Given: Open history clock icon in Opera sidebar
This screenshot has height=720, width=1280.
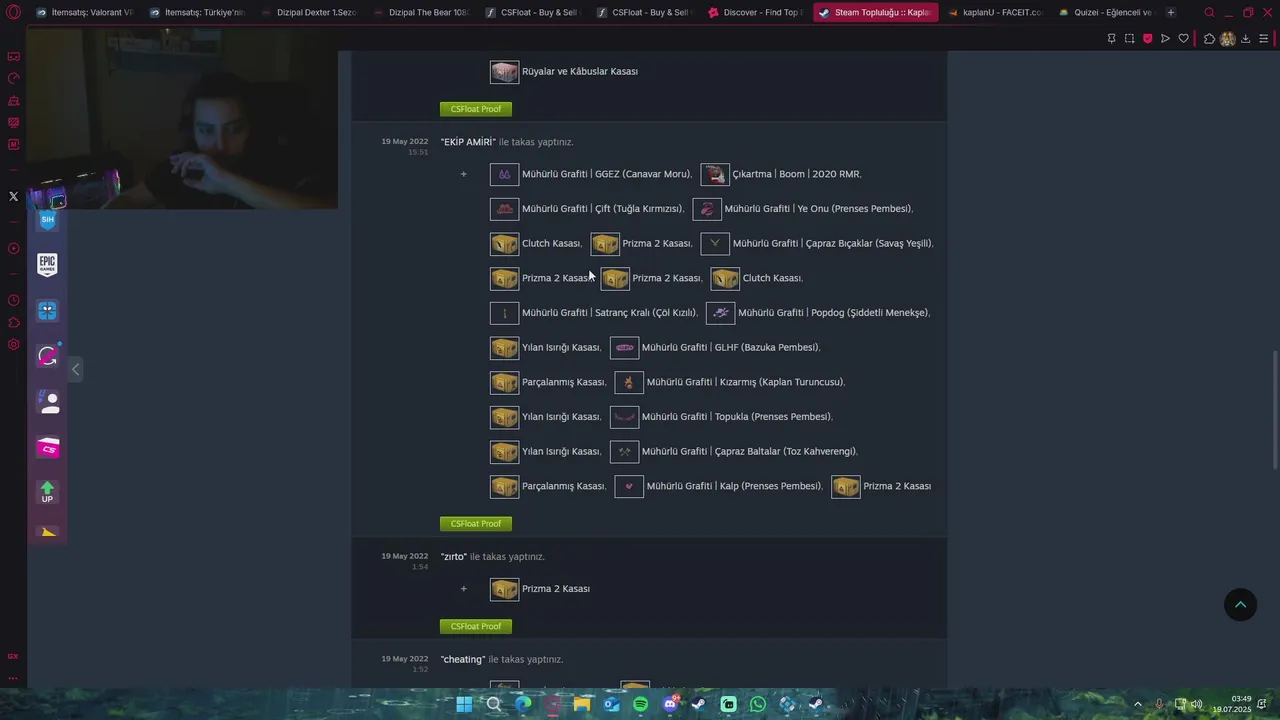Looking at the screenshot, I should 13,300.
